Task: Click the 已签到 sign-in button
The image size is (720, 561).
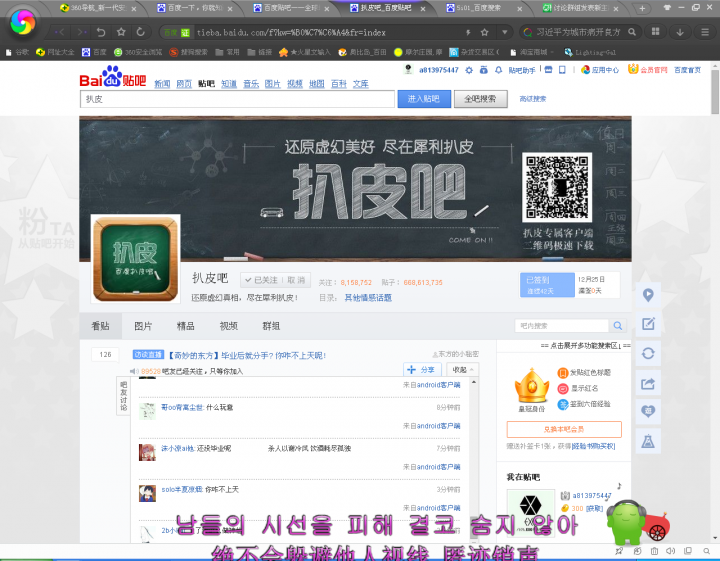Action: click(547, 285)
